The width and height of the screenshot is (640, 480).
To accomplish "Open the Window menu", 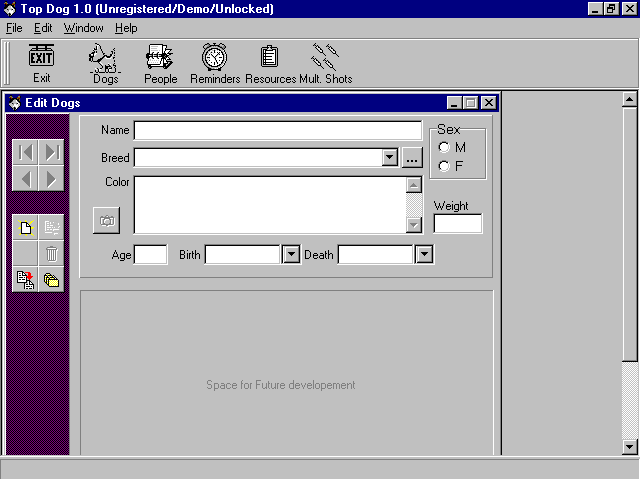I will pos(84,28).
